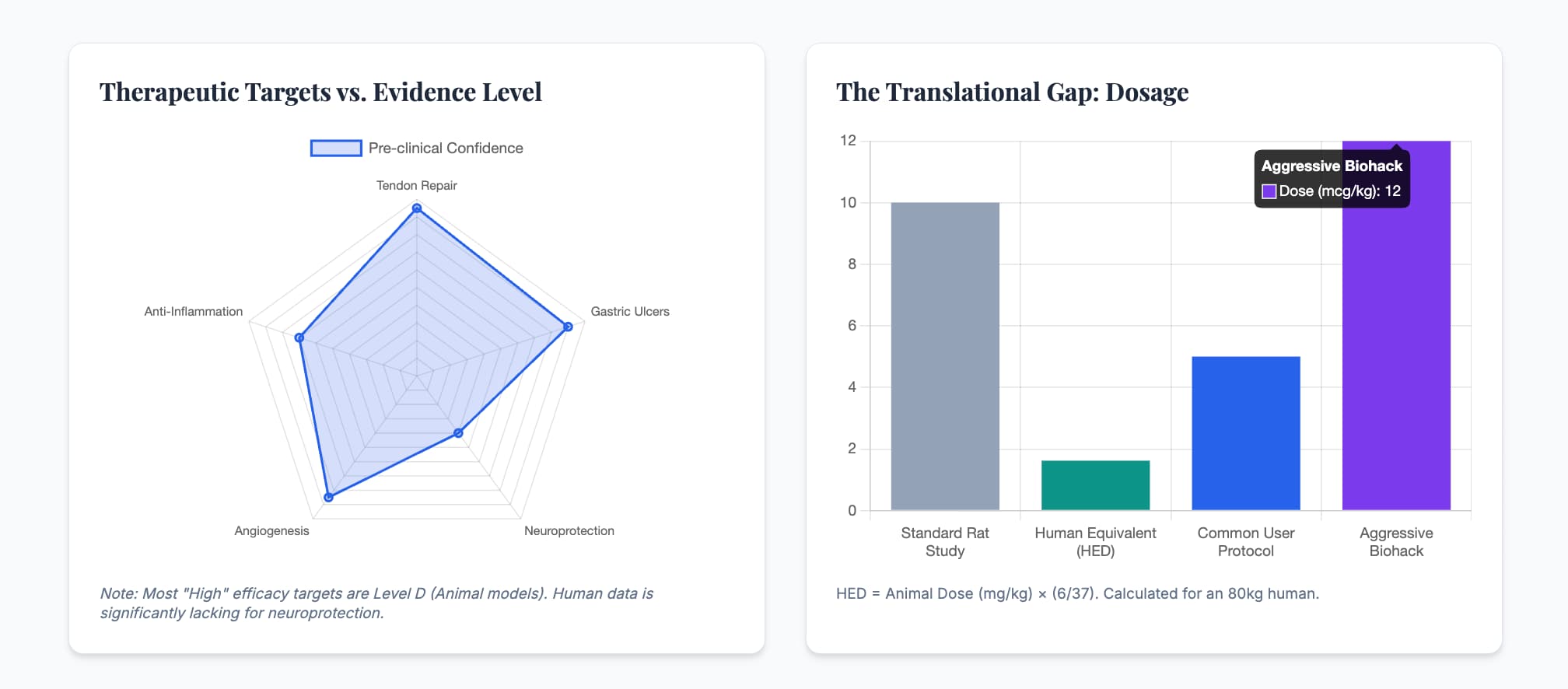Select the Anti-Inflammation radar data point
Viewport: 1568px width, 689px height.
299,338
